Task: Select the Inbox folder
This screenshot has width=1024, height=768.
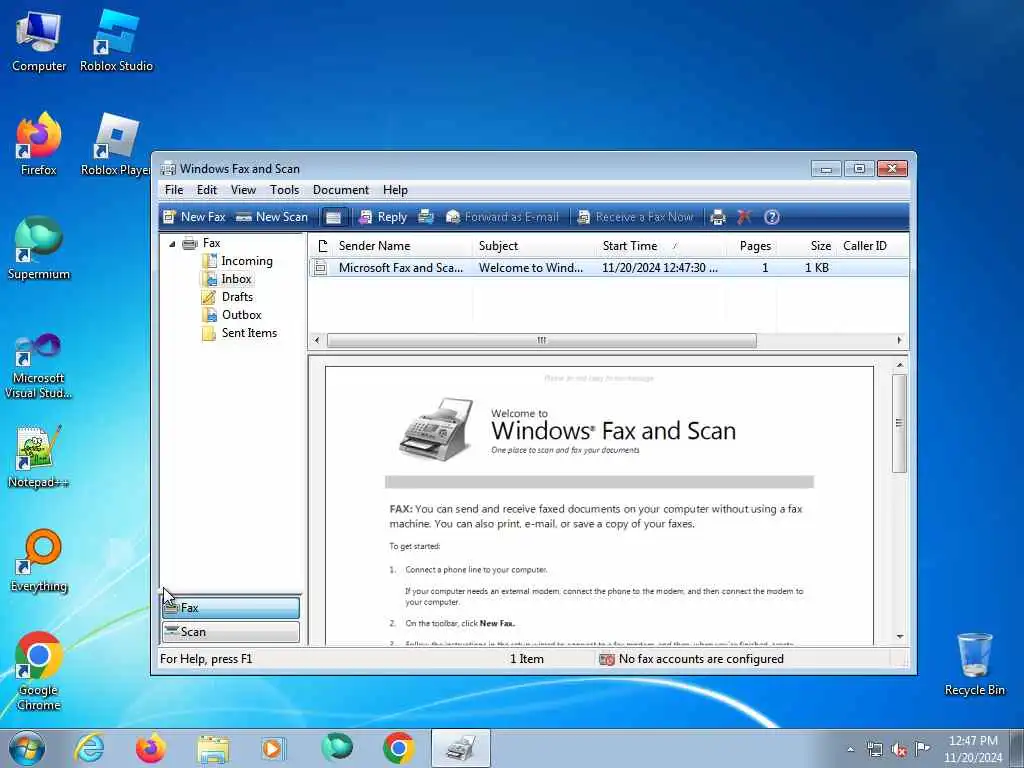Action: click(236, 279)
